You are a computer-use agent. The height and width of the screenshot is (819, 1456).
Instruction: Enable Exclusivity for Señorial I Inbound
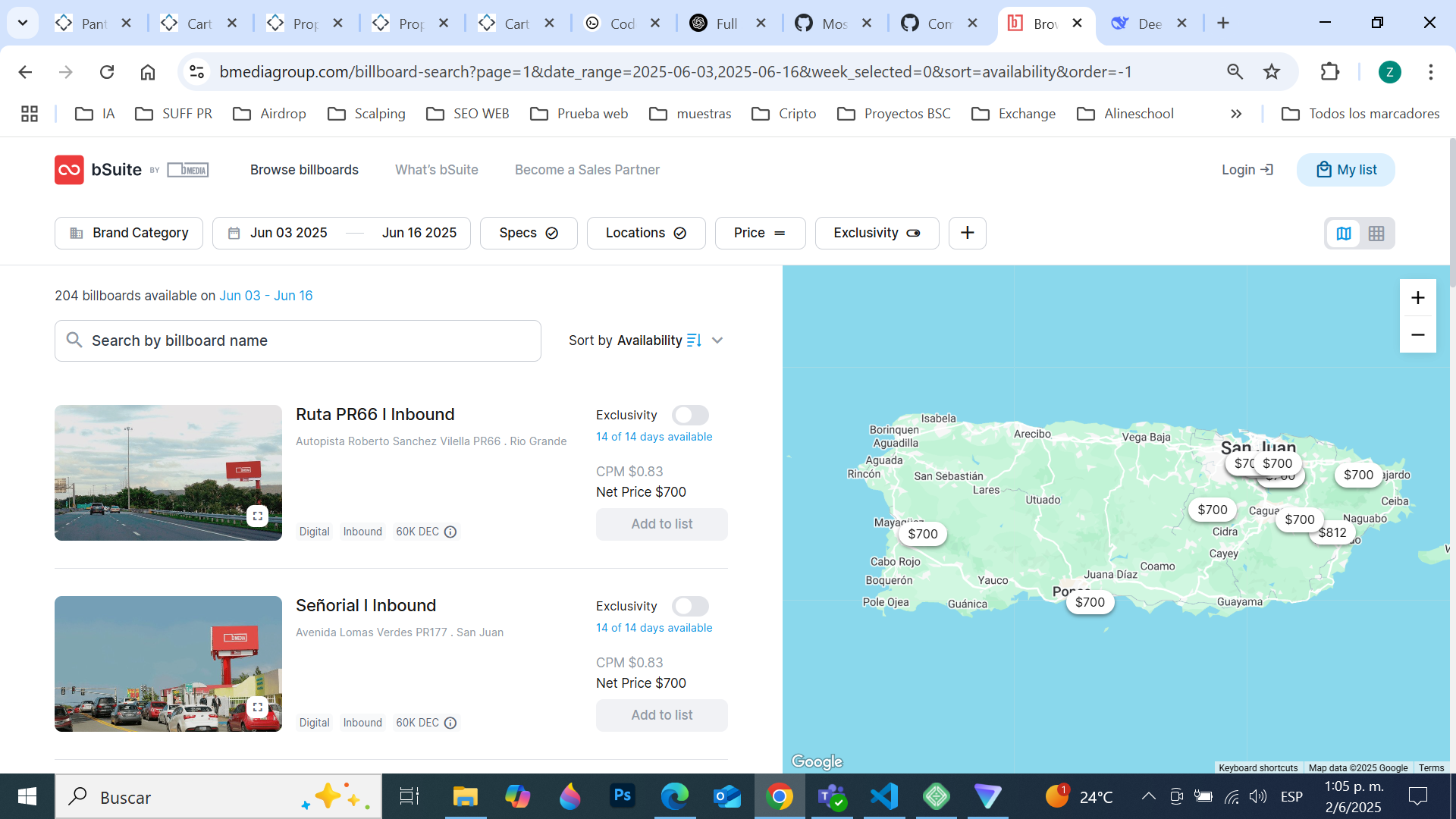coord(689,607)
